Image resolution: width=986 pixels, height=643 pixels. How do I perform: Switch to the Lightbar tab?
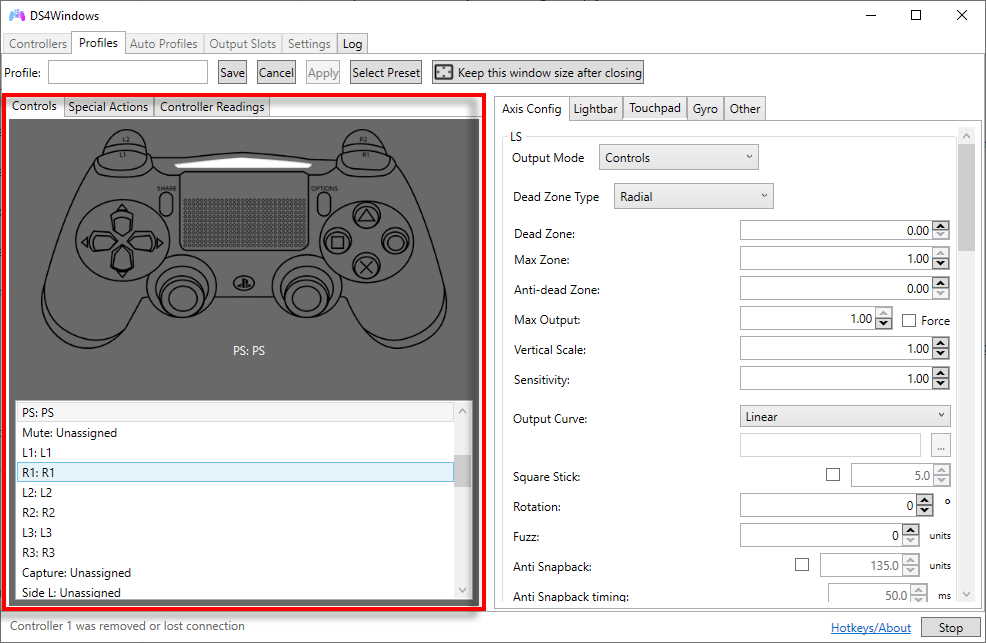pyautogui.click(x=595, y=109)
